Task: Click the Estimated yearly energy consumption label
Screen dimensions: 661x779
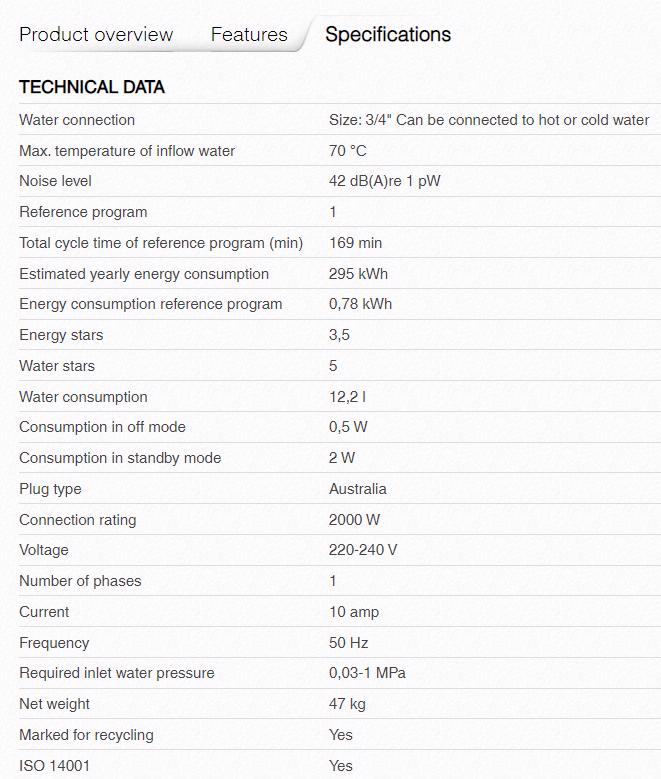Action: [144, 274]
